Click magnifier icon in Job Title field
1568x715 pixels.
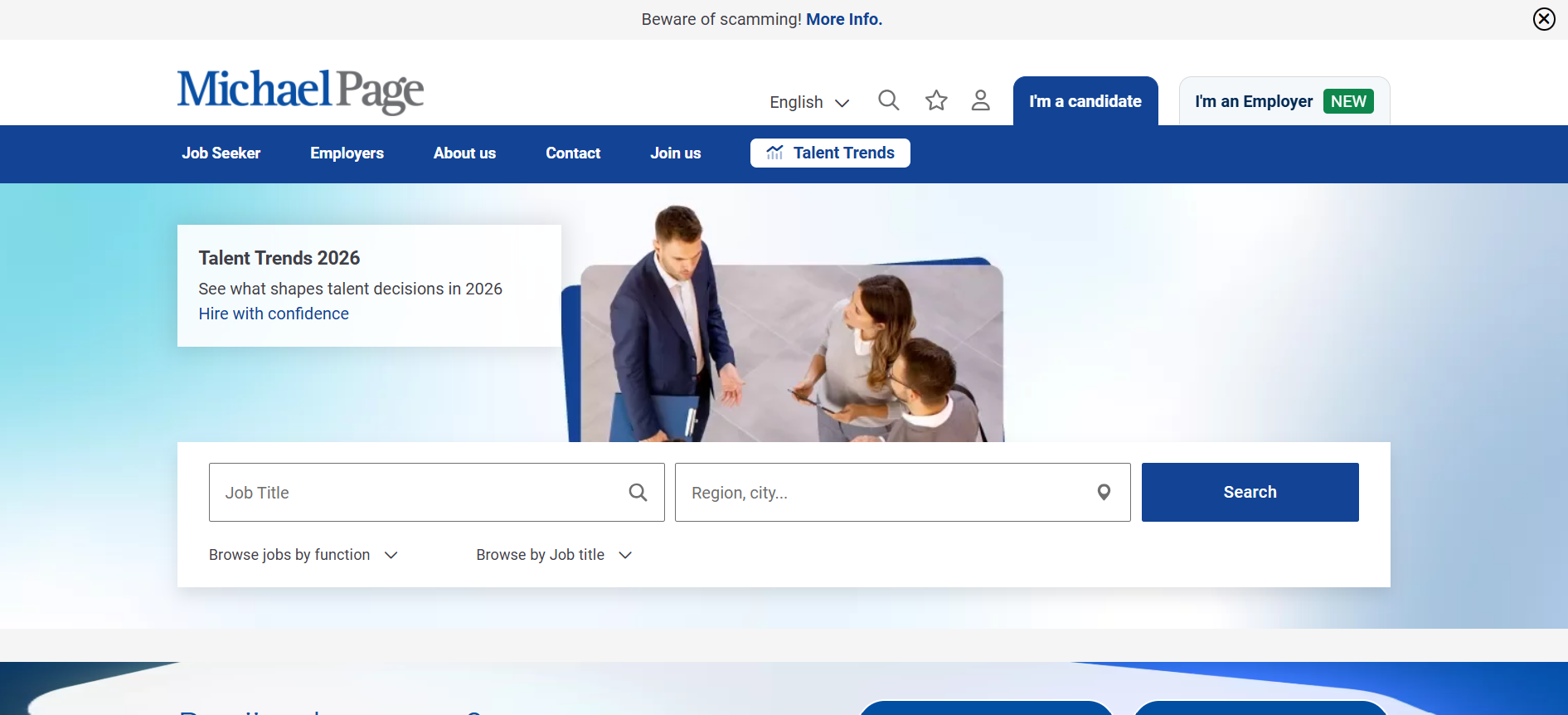[638, 492]
